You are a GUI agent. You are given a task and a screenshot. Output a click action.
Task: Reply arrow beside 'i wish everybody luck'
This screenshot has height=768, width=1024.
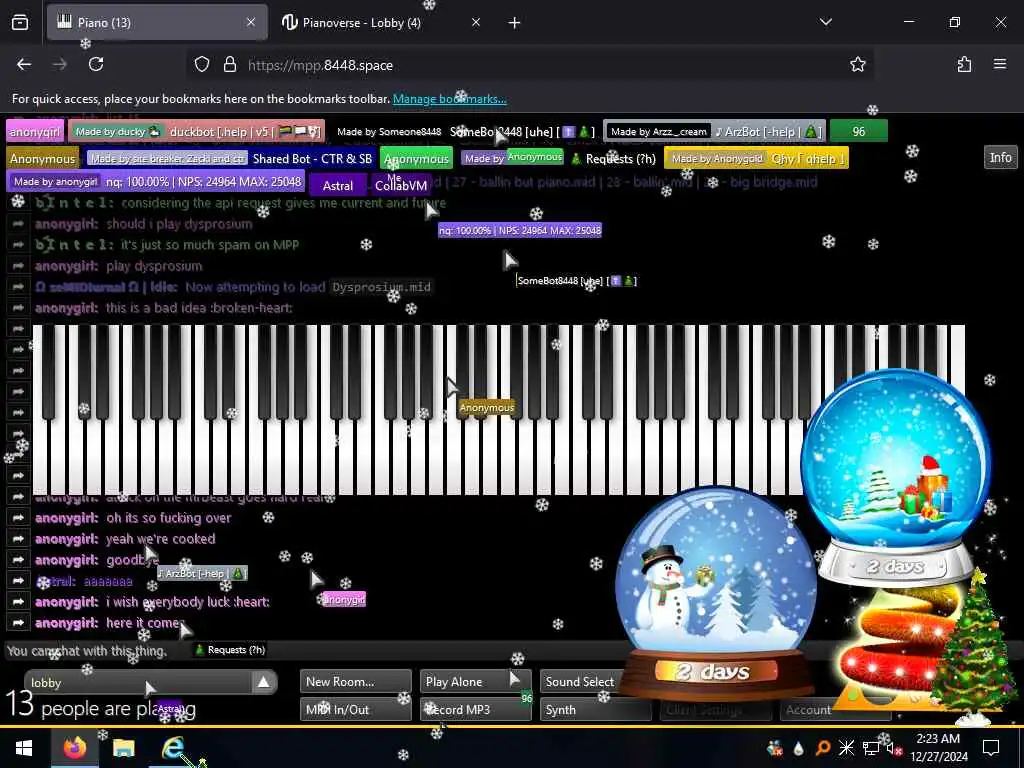(18, 601)
